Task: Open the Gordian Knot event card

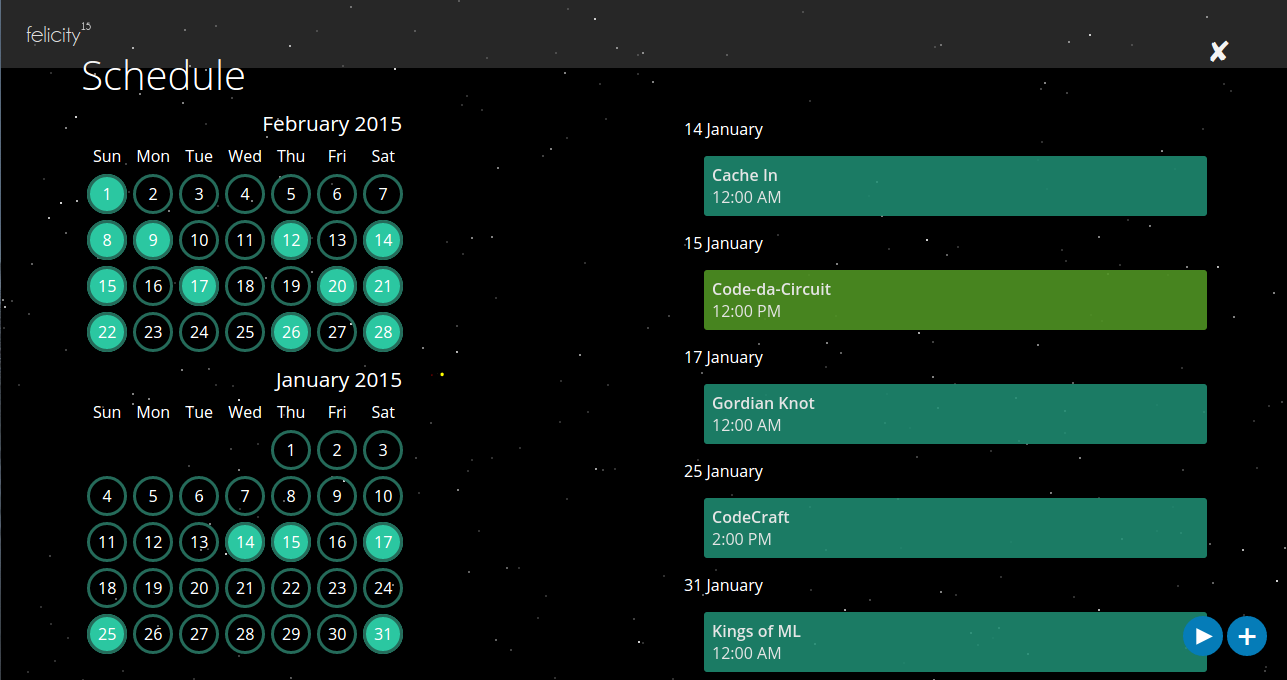Action: 954,414
